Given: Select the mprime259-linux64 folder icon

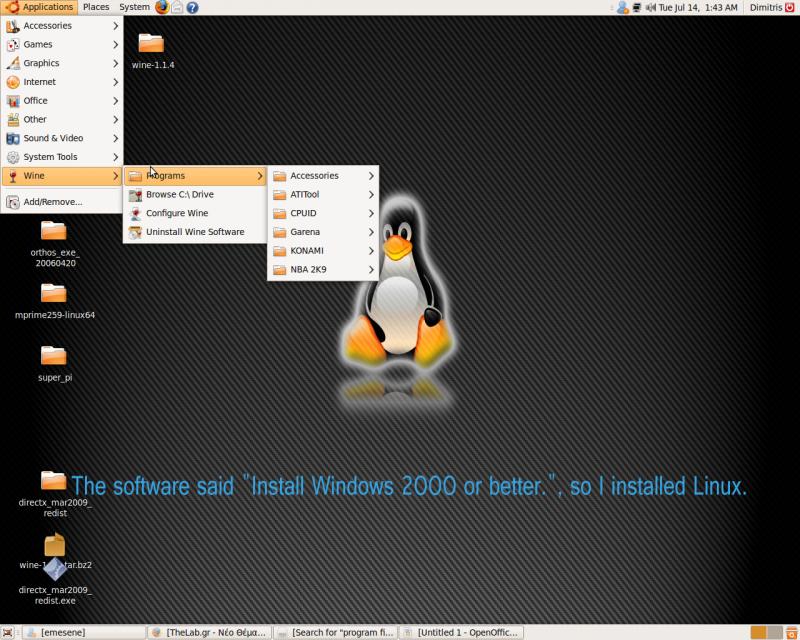Looking at the screenshot, I should (54, 293).
